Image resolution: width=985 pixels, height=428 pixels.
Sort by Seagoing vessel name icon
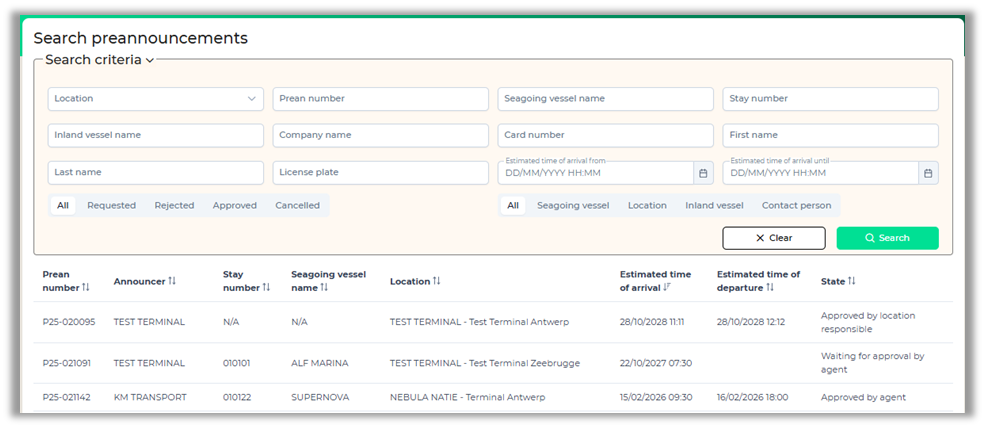324,288
